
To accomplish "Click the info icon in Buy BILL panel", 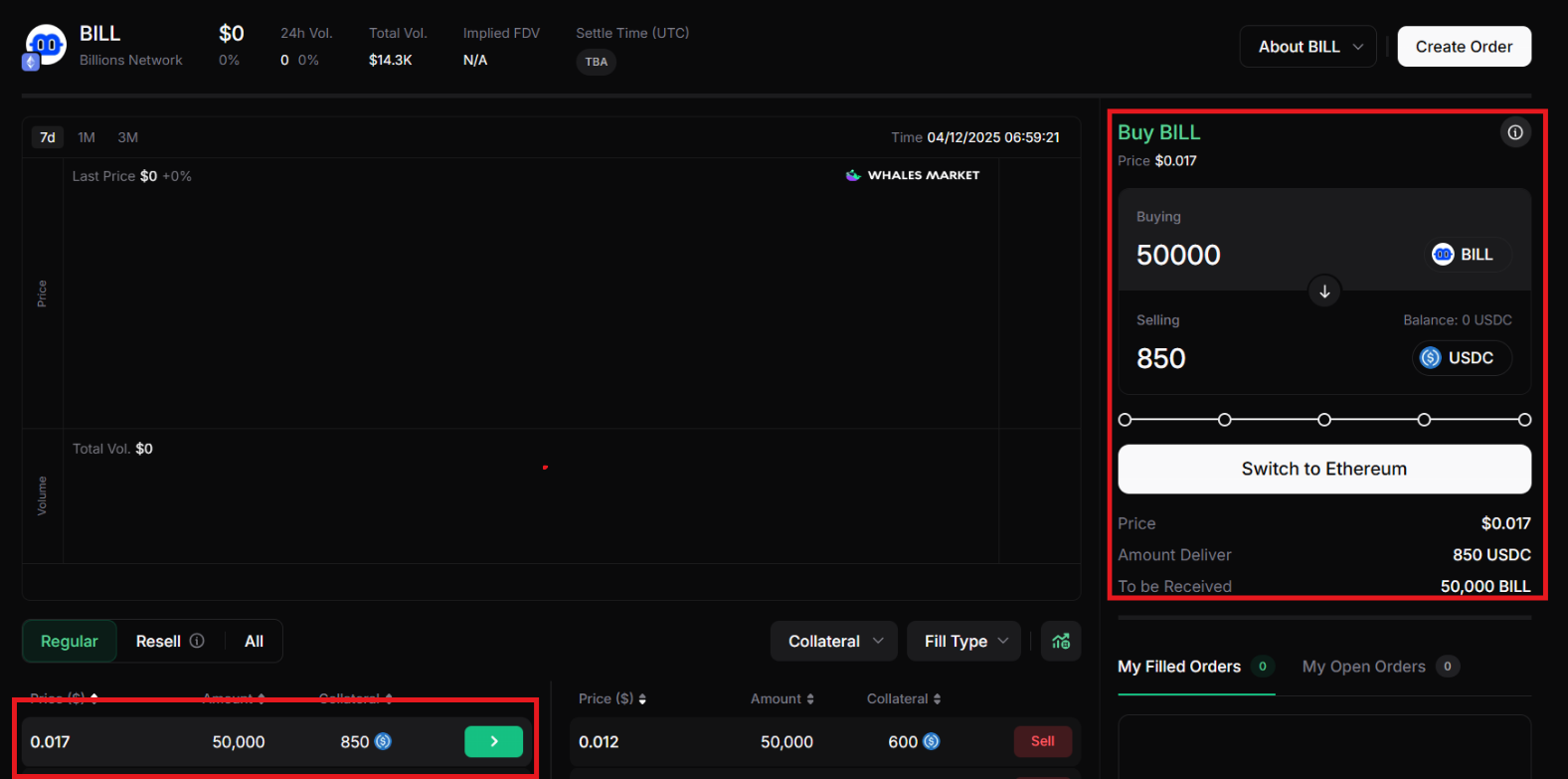I will 1514,132.
